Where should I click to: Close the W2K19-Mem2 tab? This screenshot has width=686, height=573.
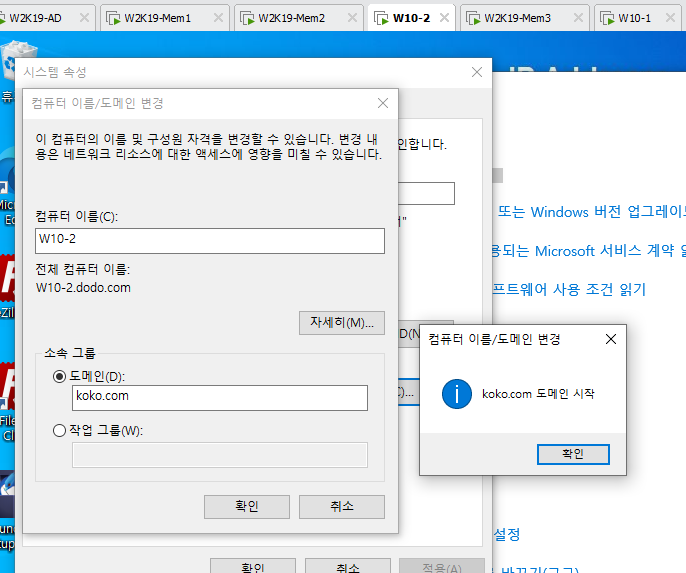[352, 18]
